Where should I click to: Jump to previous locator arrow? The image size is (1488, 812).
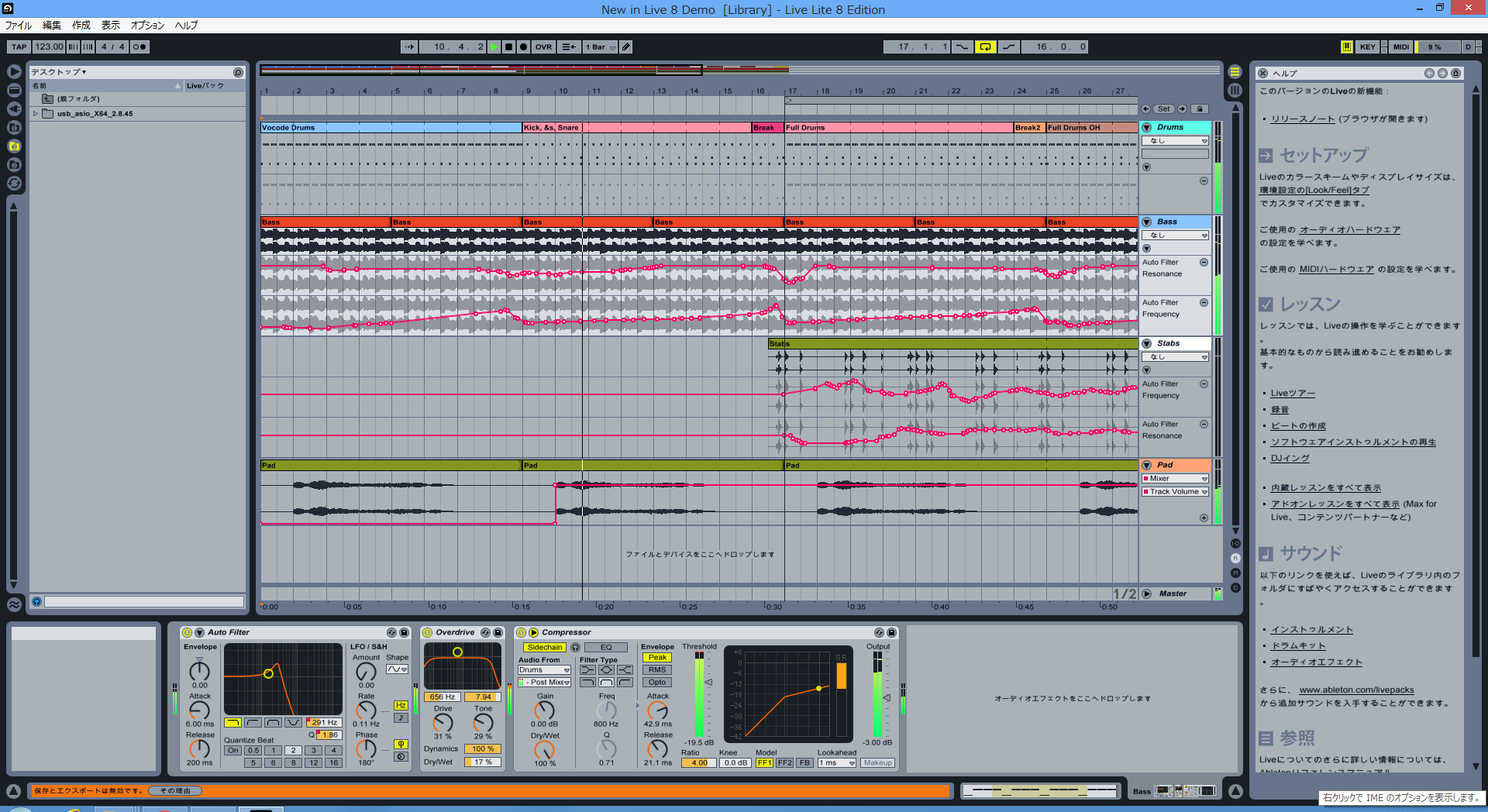point(1145,109)
